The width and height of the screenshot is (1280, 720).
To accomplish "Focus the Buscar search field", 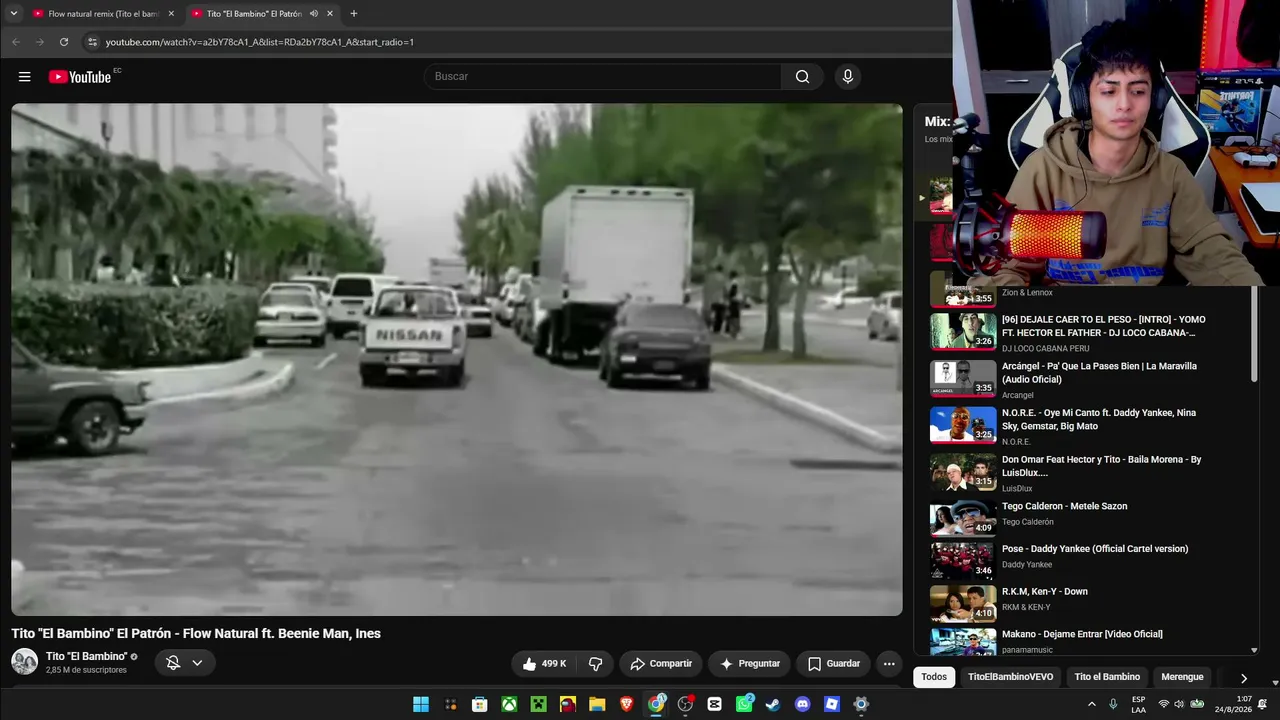I will 603,77.
